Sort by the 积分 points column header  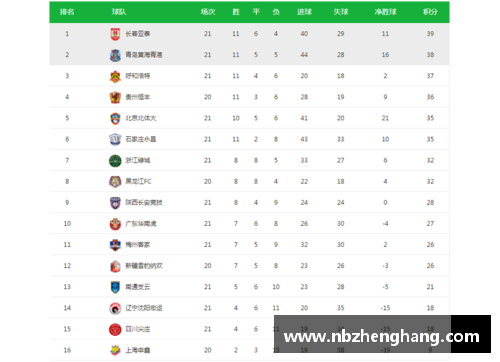click(430, 12)
